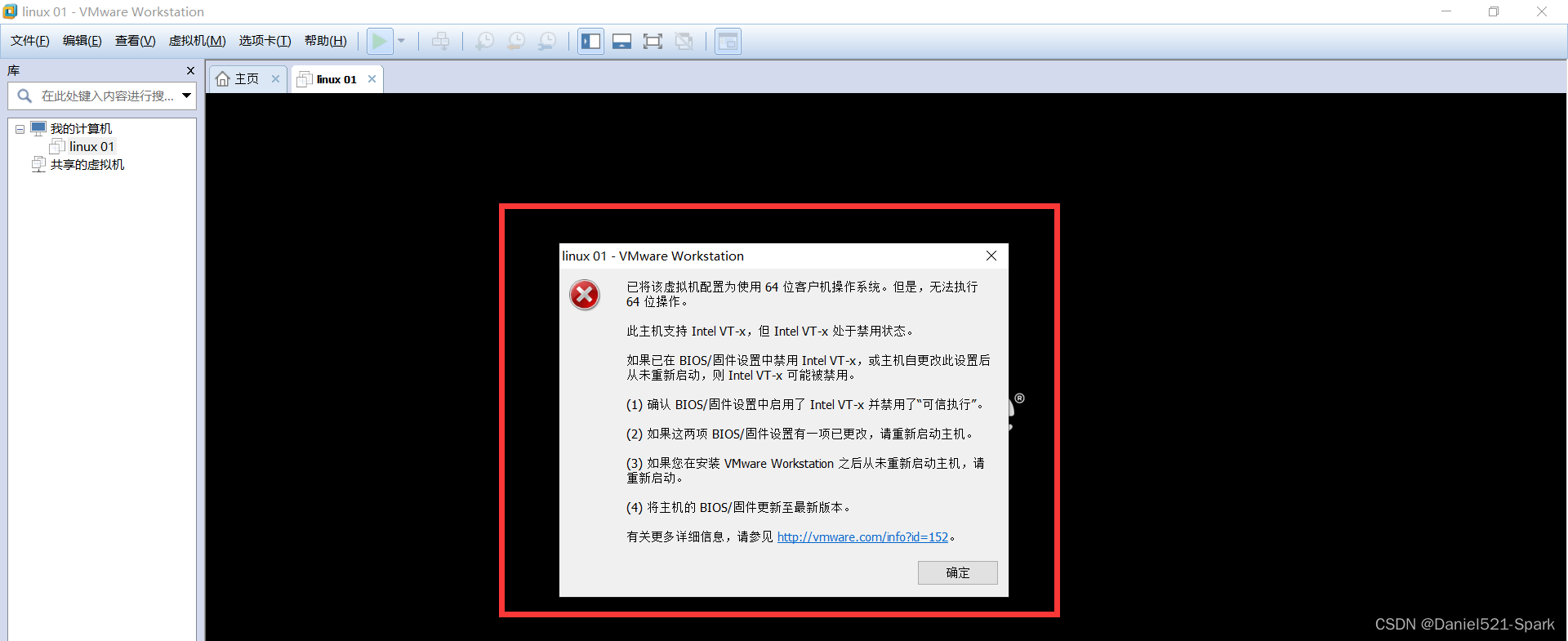The height and width of the screenshot is (641, 1568).
Task: Open the 帮助(H) menu
Action: (326, 41)
